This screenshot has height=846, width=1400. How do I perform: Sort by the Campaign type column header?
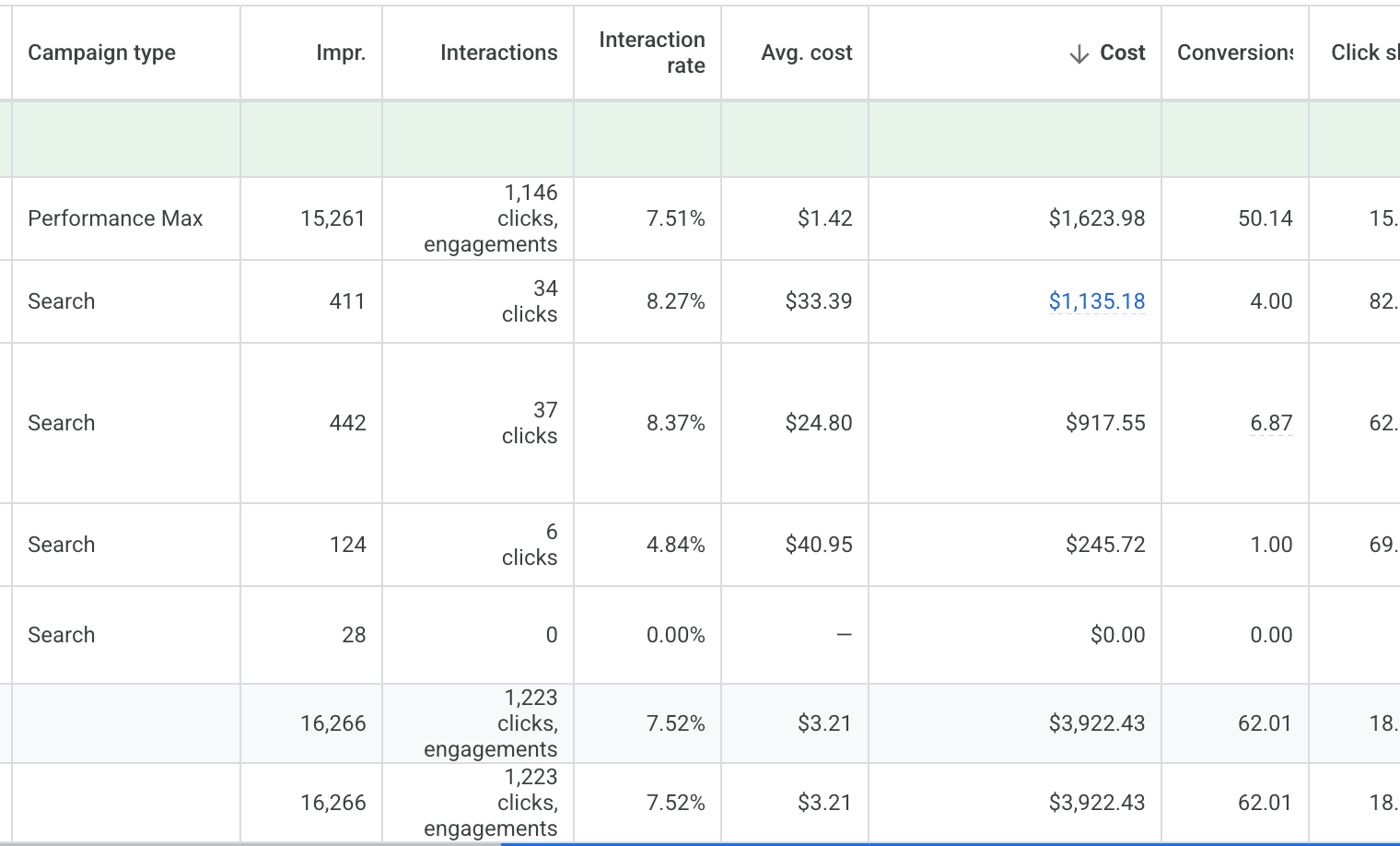click(101, 53)
